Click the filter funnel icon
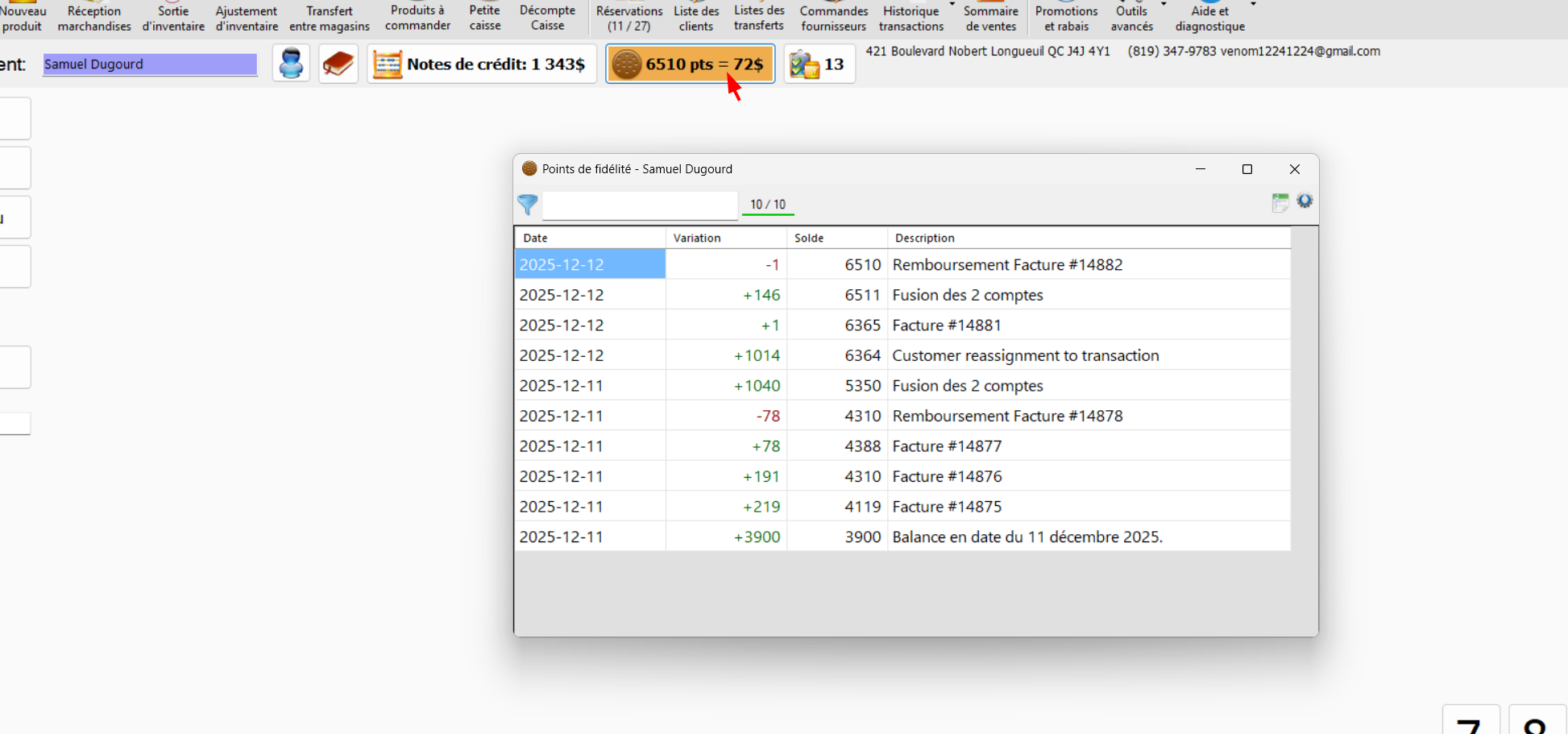The image size is (1568, 734). pyautogui.click(x=528, y=205)
